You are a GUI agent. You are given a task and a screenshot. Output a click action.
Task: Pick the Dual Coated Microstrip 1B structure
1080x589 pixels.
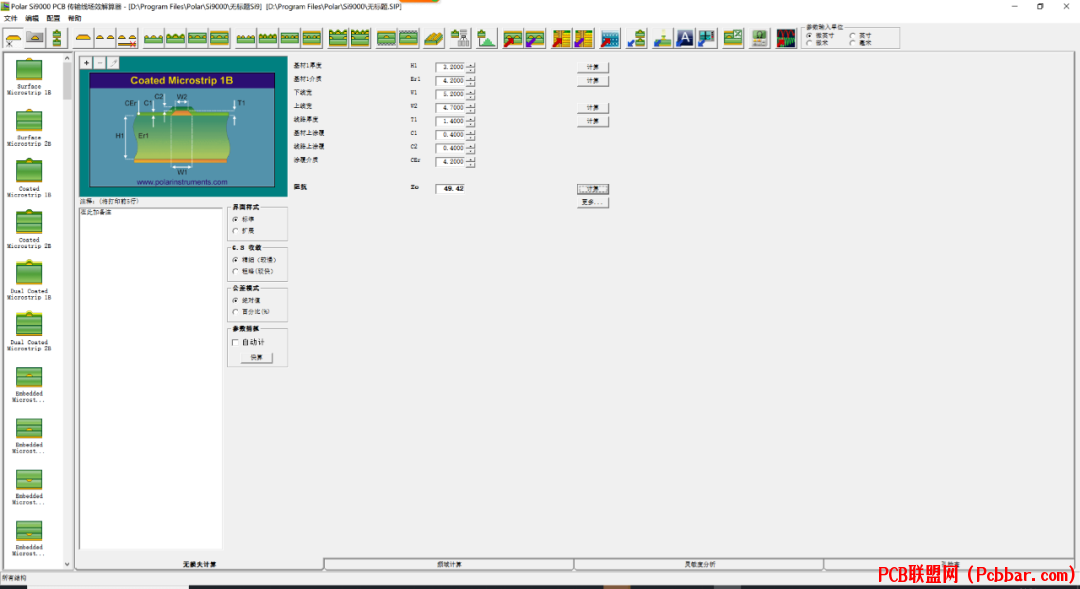29,281
